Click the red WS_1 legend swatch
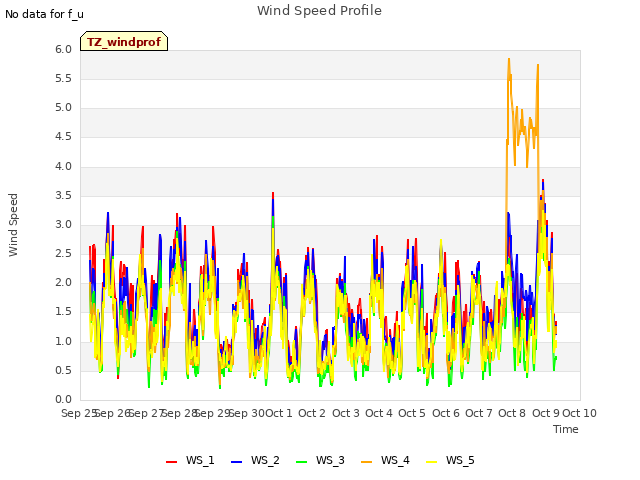The height and width of the screenshot is (480, 640). click(171, 462)
